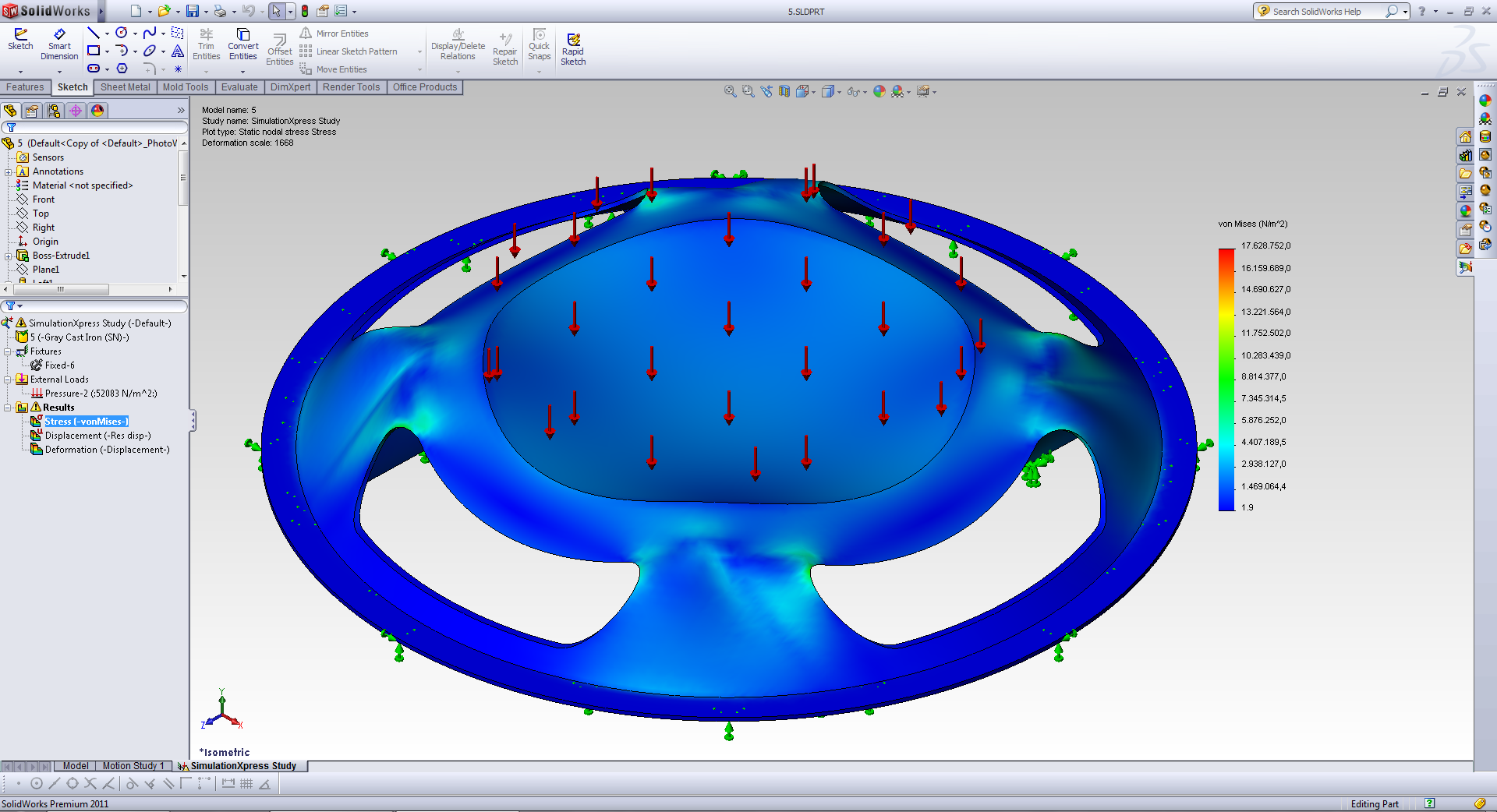Click the von Mises color legend bar

tap(1226, 380)
